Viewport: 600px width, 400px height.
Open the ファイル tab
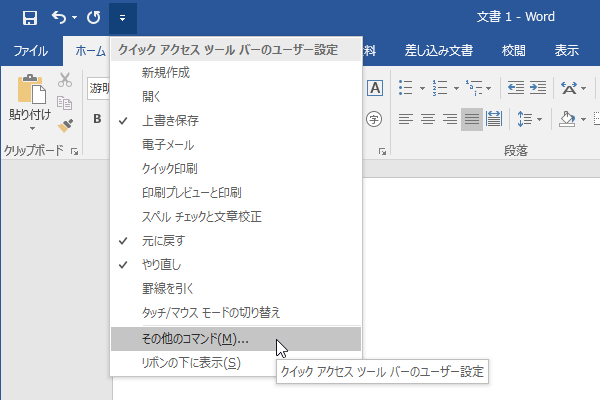[x=31, y=51]
